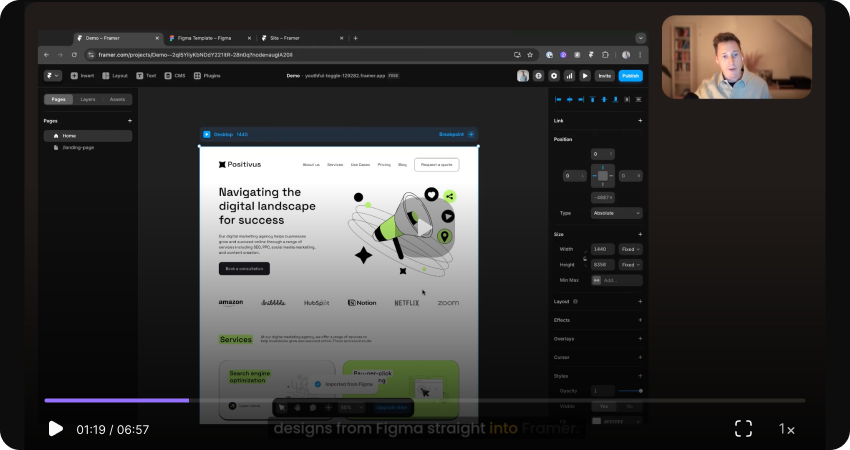The image size is (850, 450).
Task: Switch to the Layers tab
Action: point(88,99)
